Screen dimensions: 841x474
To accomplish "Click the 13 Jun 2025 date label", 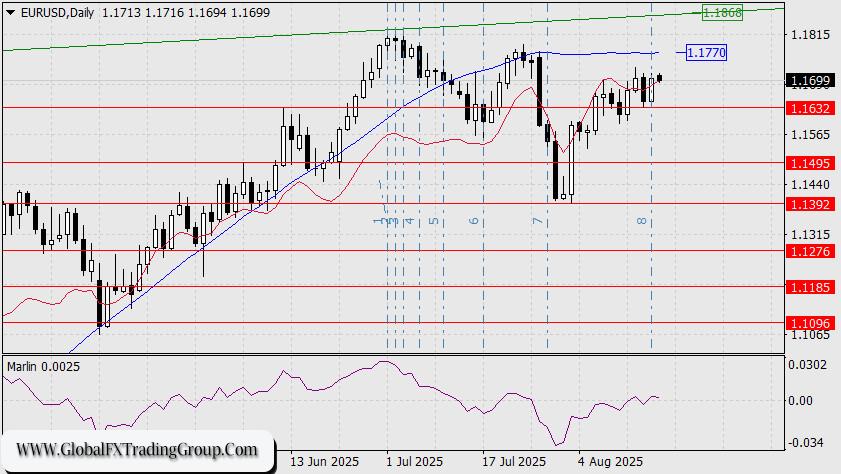I will [322, 463].
